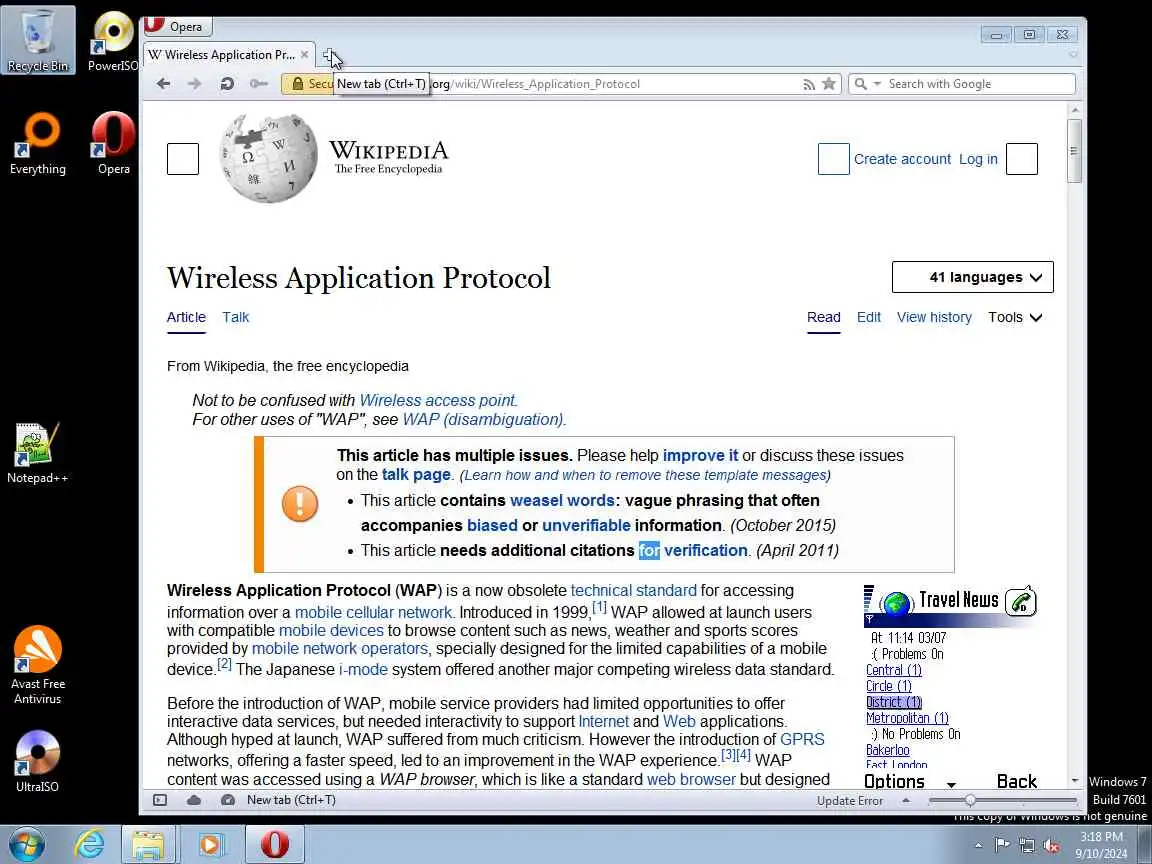Focus the address bar URL field
Screen dimensions: 1152x864
coord(561,84)
